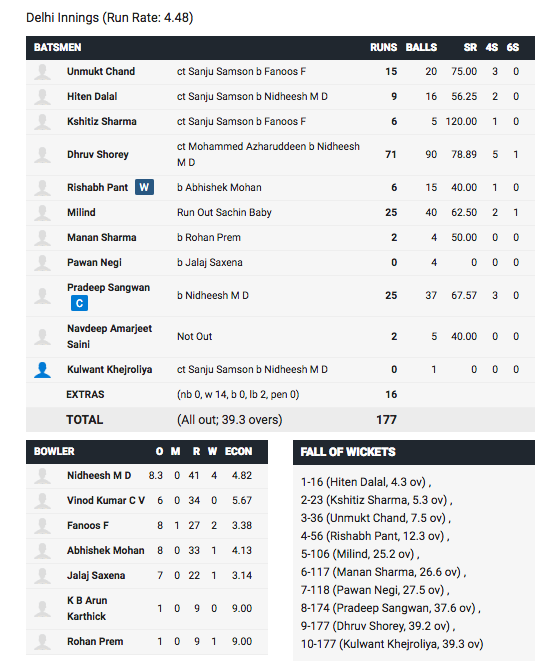This screenshot has height=672, width=553.
Task: Click the K B Arun Karthick bowler name
Action: click(87, 609)
